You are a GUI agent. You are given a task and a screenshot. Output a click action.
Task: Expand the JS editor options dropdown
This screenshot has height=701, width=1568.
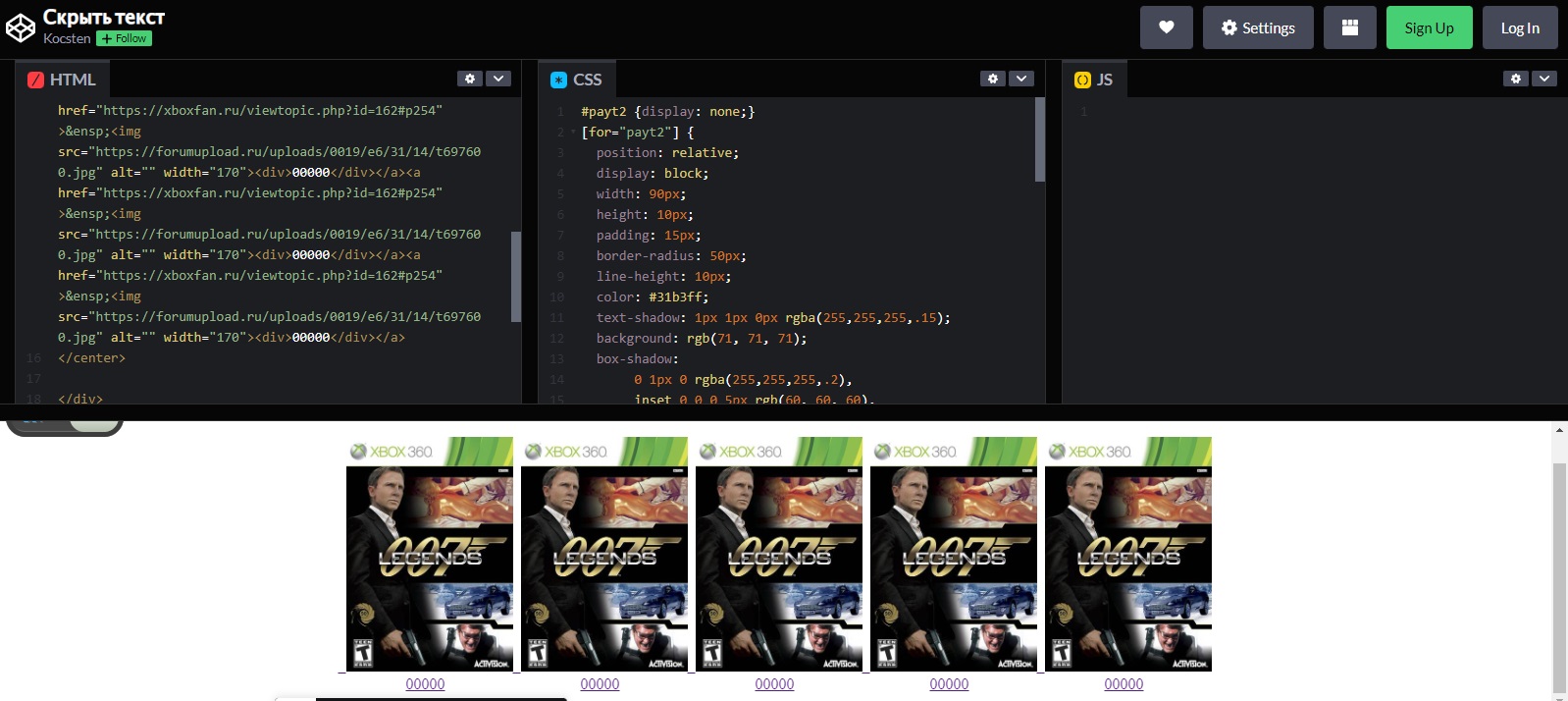tap(1544, 79)
